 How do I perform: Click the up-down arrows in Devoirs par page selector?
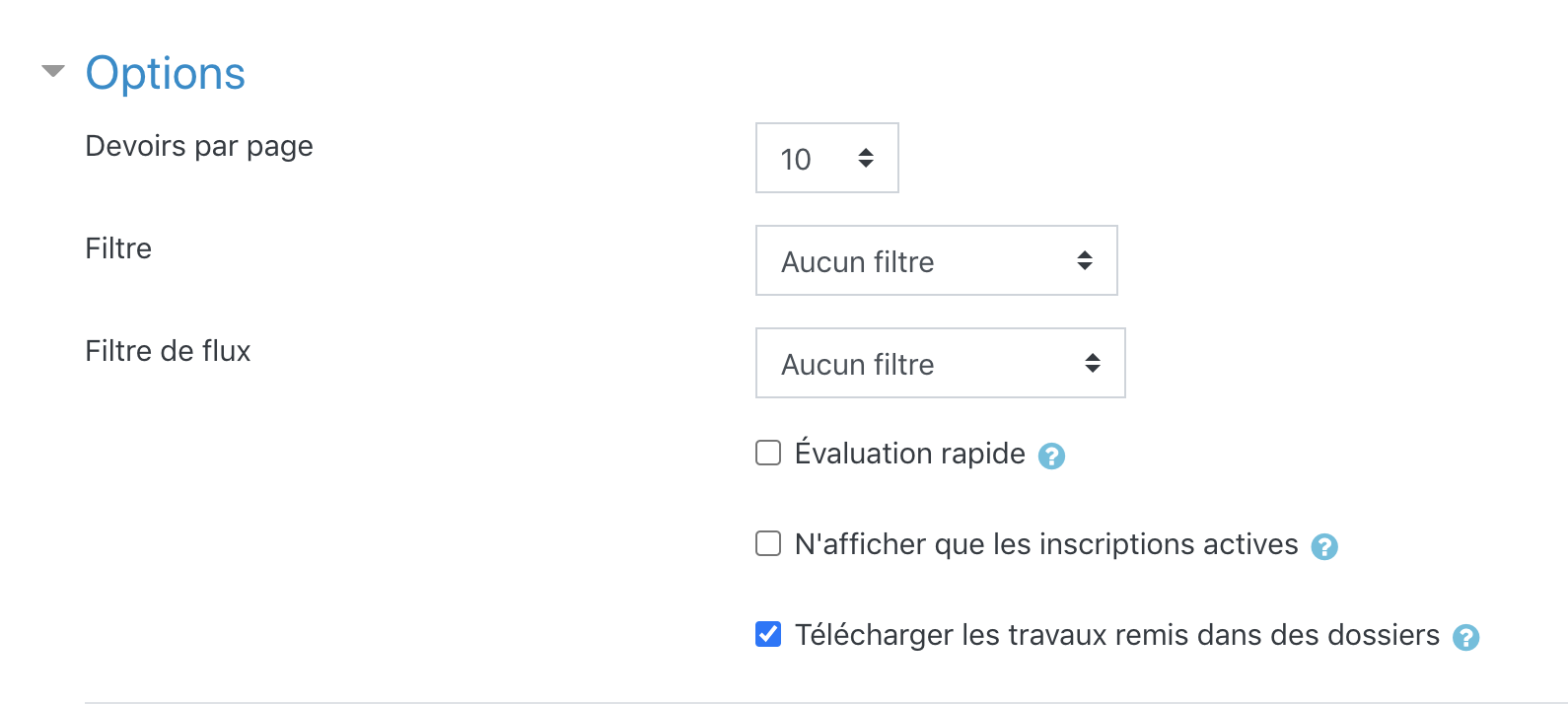point(866,158)
